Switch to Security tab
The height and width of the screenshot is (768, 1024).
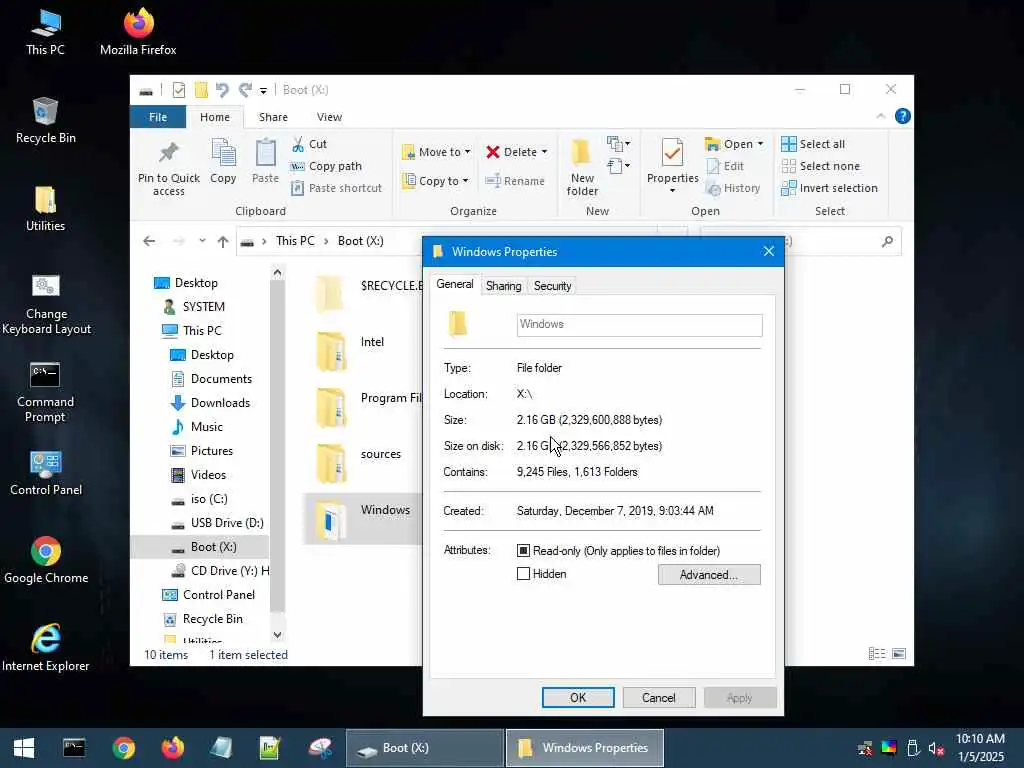pyautogui.click(x=552, y=286)
